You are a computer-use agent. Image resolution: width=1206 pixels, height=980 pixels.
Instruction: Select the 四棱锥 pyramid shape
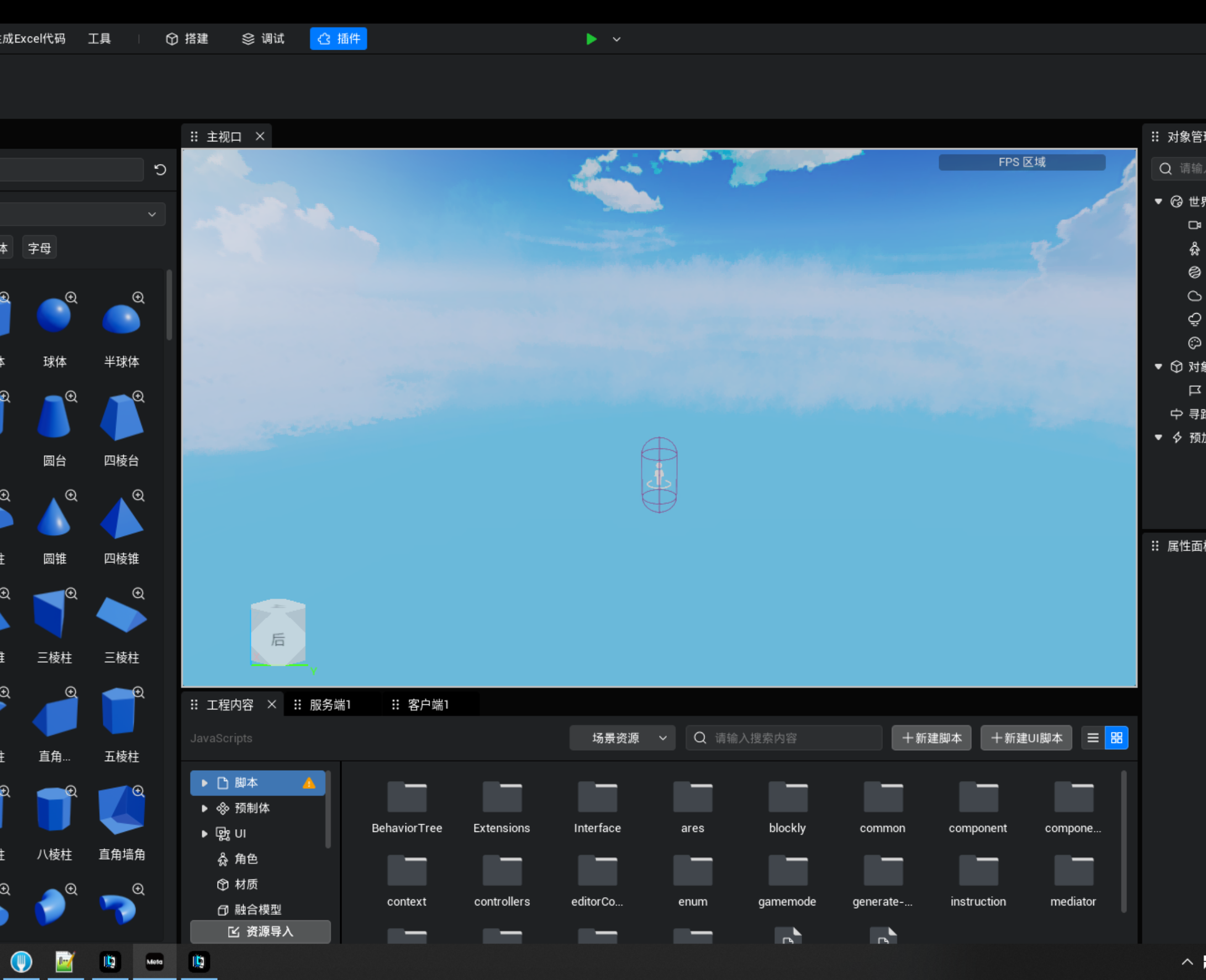click(122, 519)
